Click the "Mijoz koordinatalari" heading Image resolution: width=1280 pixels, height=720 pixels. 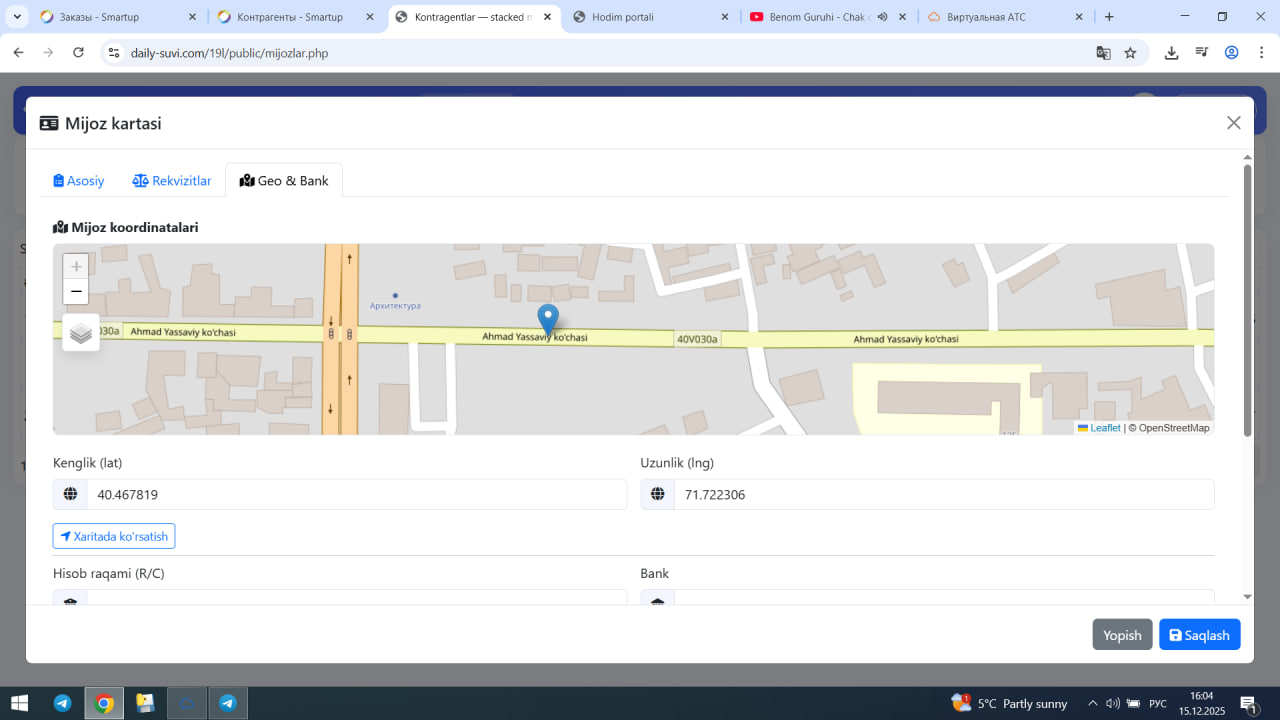tap(126, 227)
